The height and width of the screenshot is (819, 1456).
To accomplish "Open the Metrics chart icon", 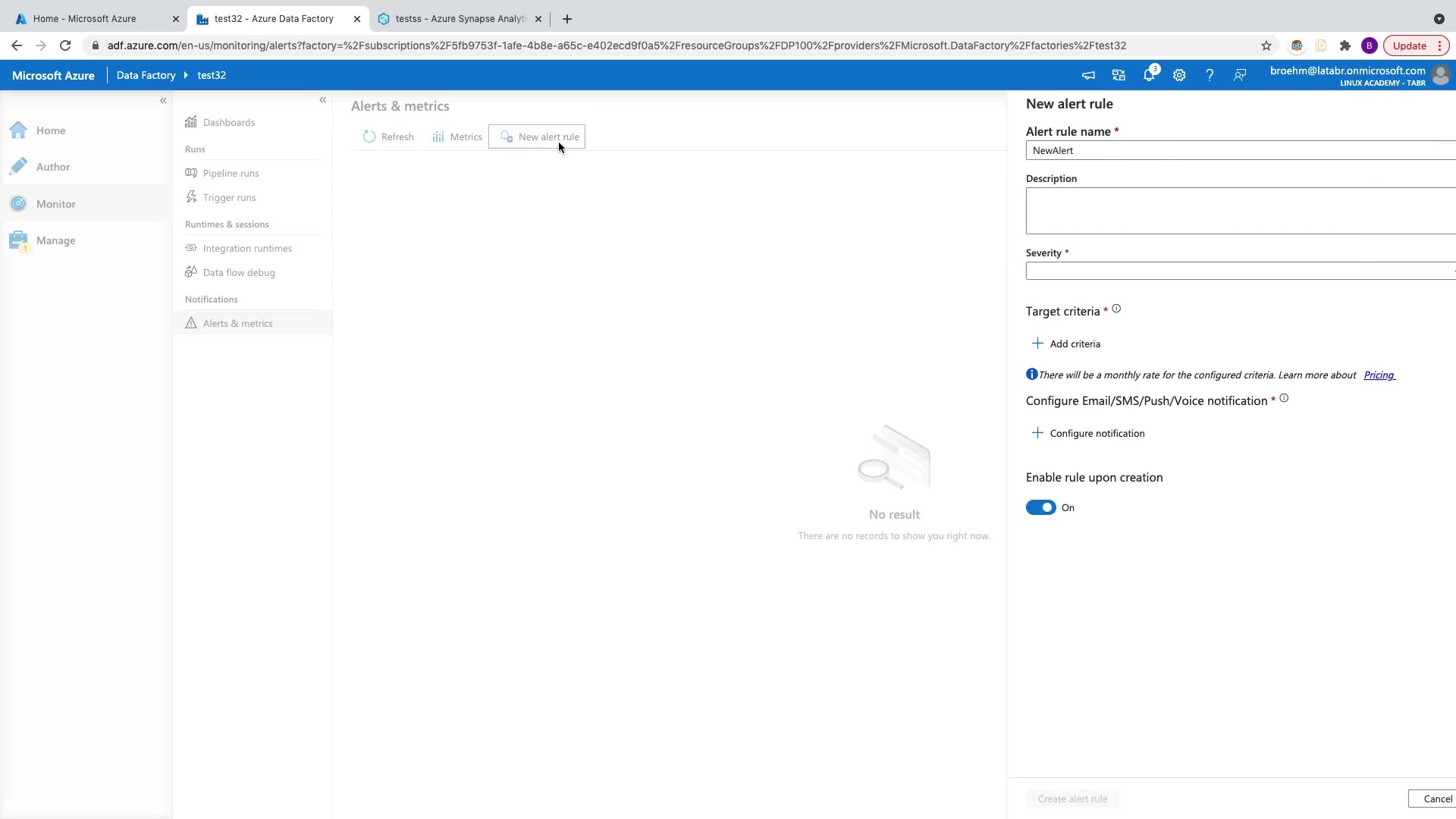I will (x=438, y=137).
